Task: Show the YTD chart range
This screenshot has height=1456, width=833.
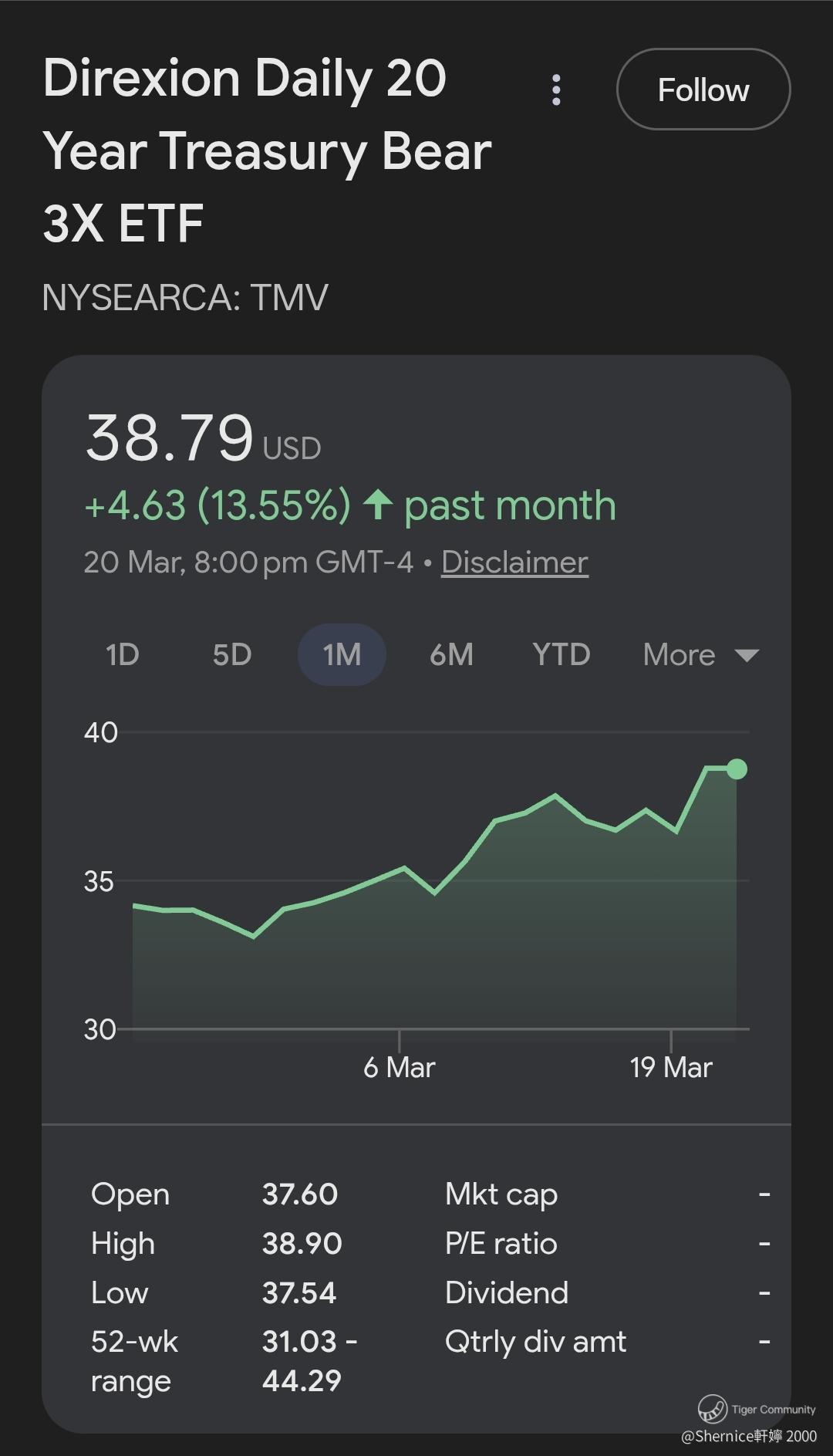Action: click(x=561, y=654)
